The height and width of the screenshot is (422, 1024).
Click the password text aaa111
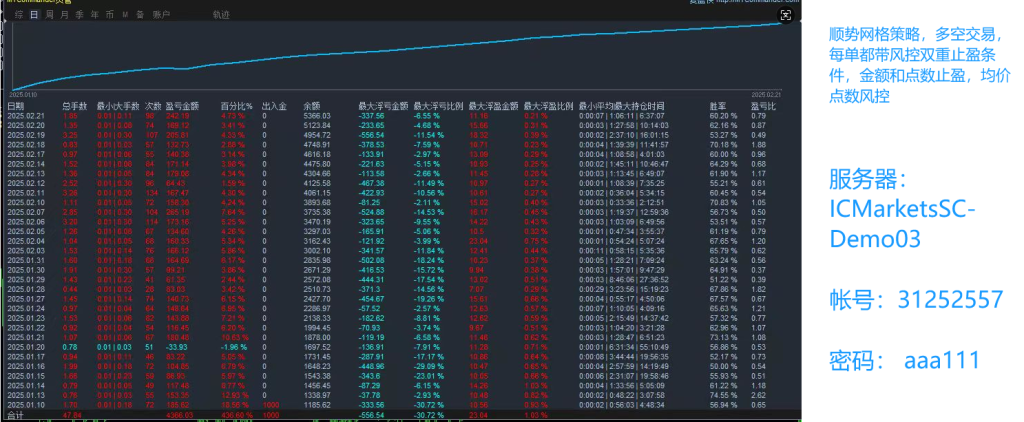tap(942, 360)
